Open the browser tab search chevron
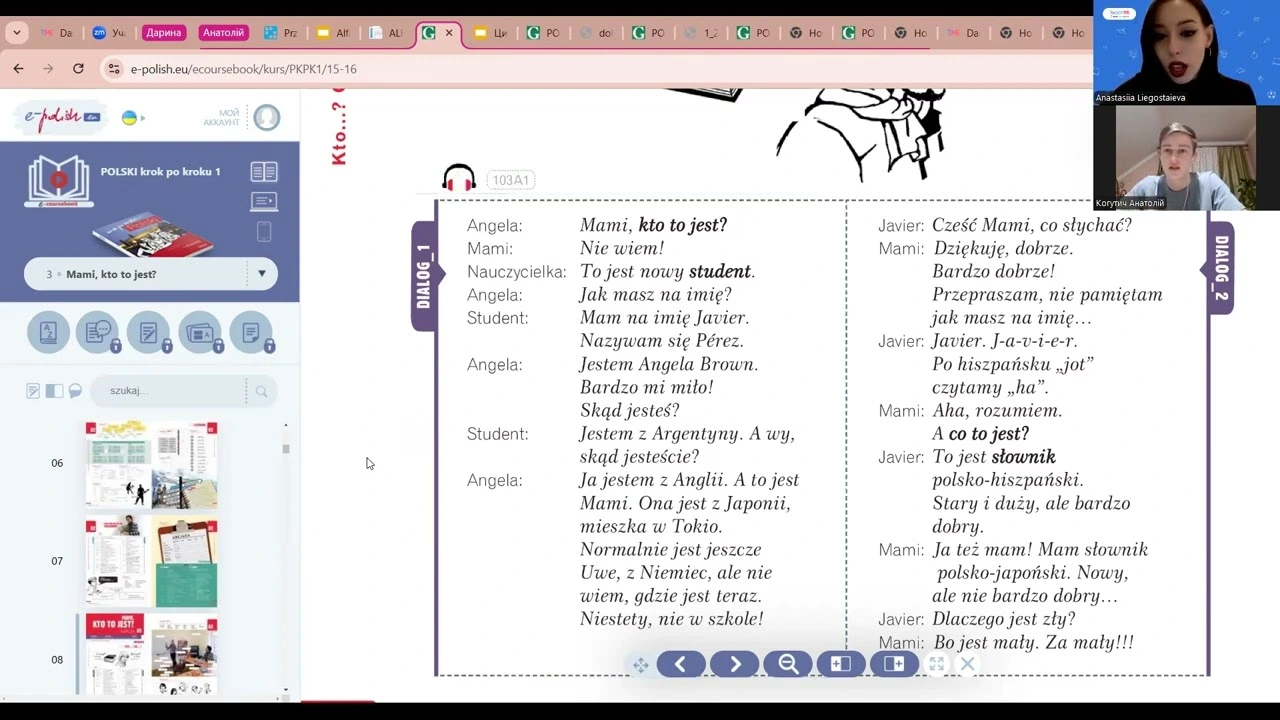This screenshot has height=720, width=1280. 17,33
